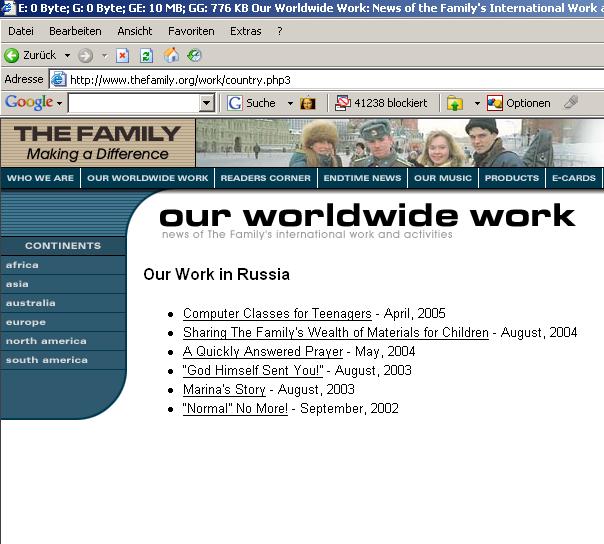Select north america in continents list
This screenshot has width=604, height=544.
pyautogui.click(x=63, y=341)
